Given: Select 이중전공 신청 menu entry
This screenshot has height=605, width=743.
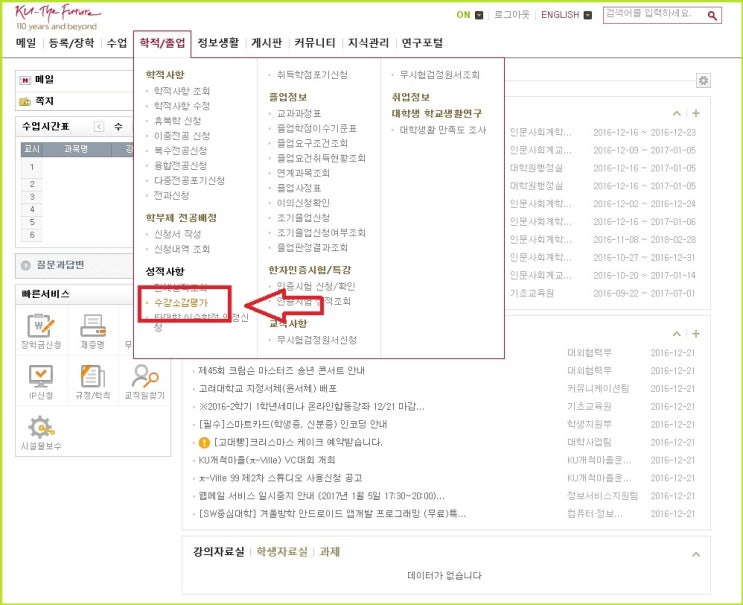Looking at the screenshot, I should (182, 135).
